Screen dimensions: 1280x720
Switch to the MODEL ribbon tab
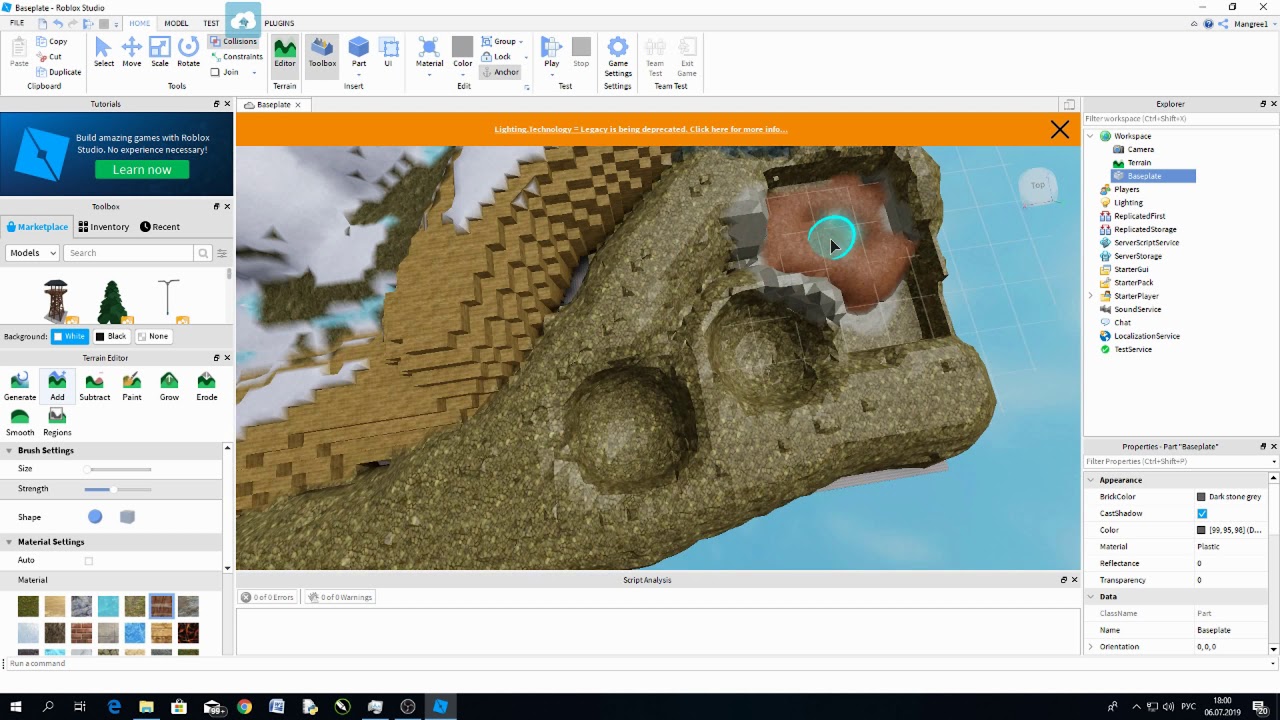(176, 23)
